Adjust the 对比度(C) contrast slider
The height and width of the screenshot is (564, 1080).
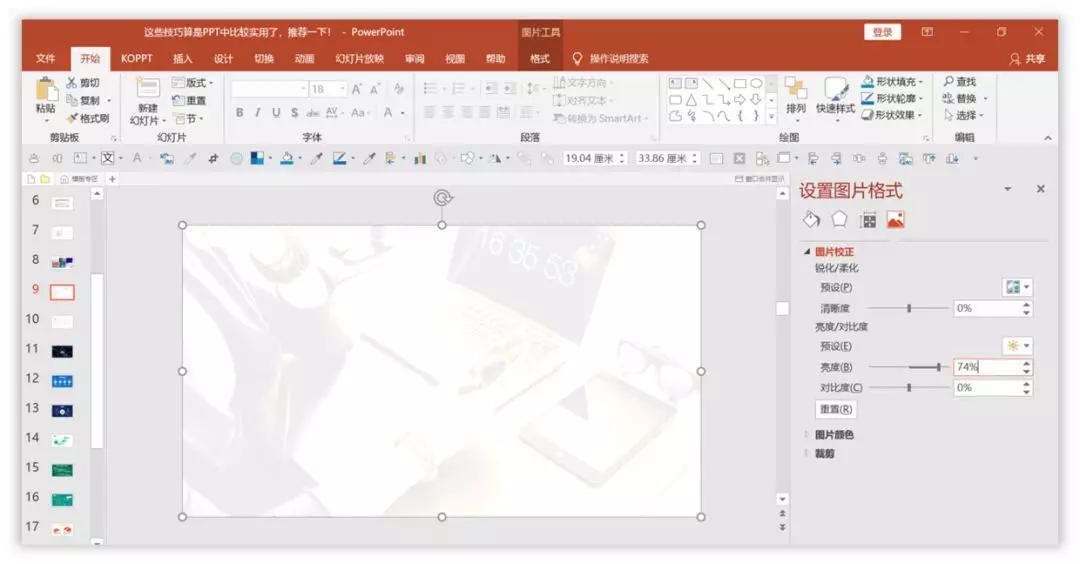point(908,388)
